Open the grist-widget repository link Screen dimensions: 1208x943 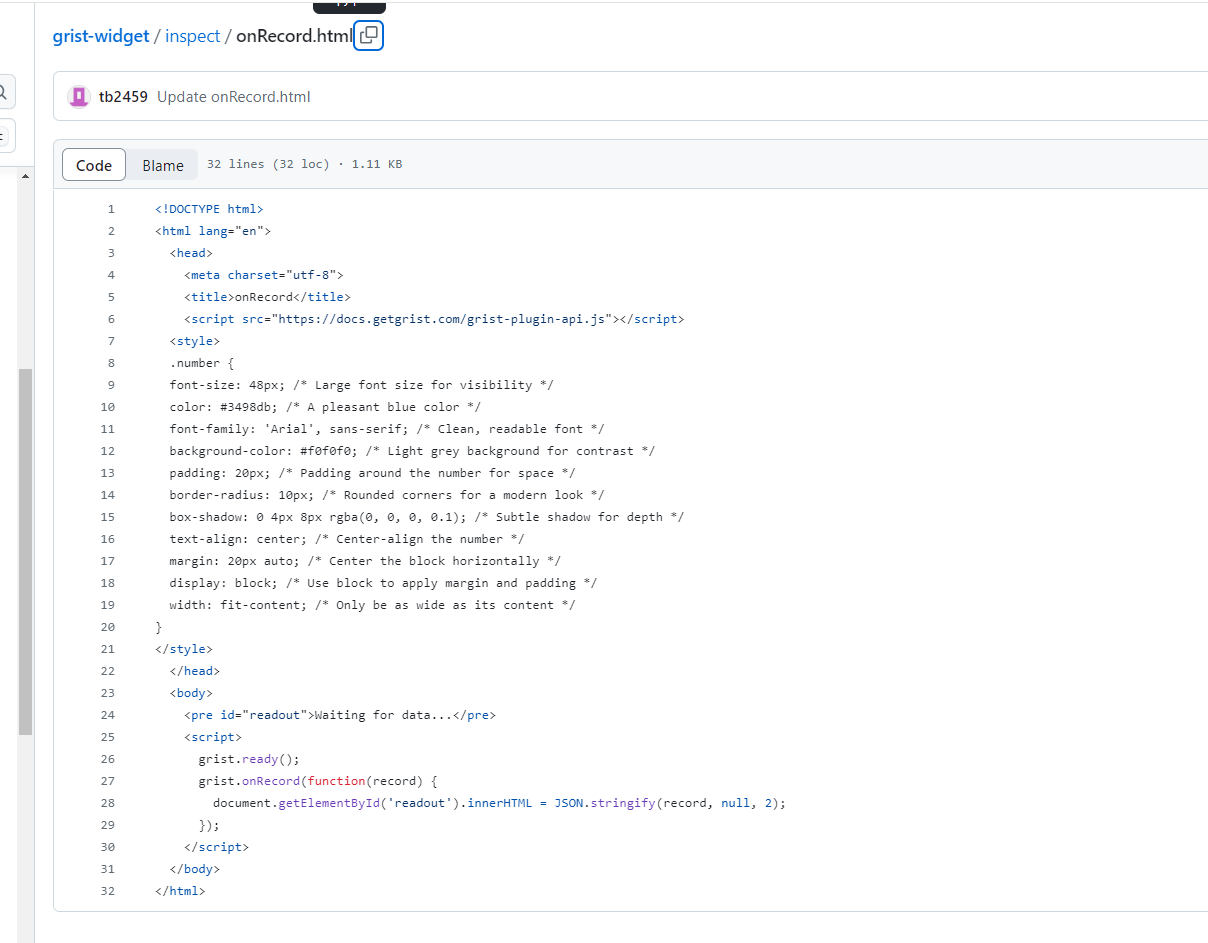point(101,36)
